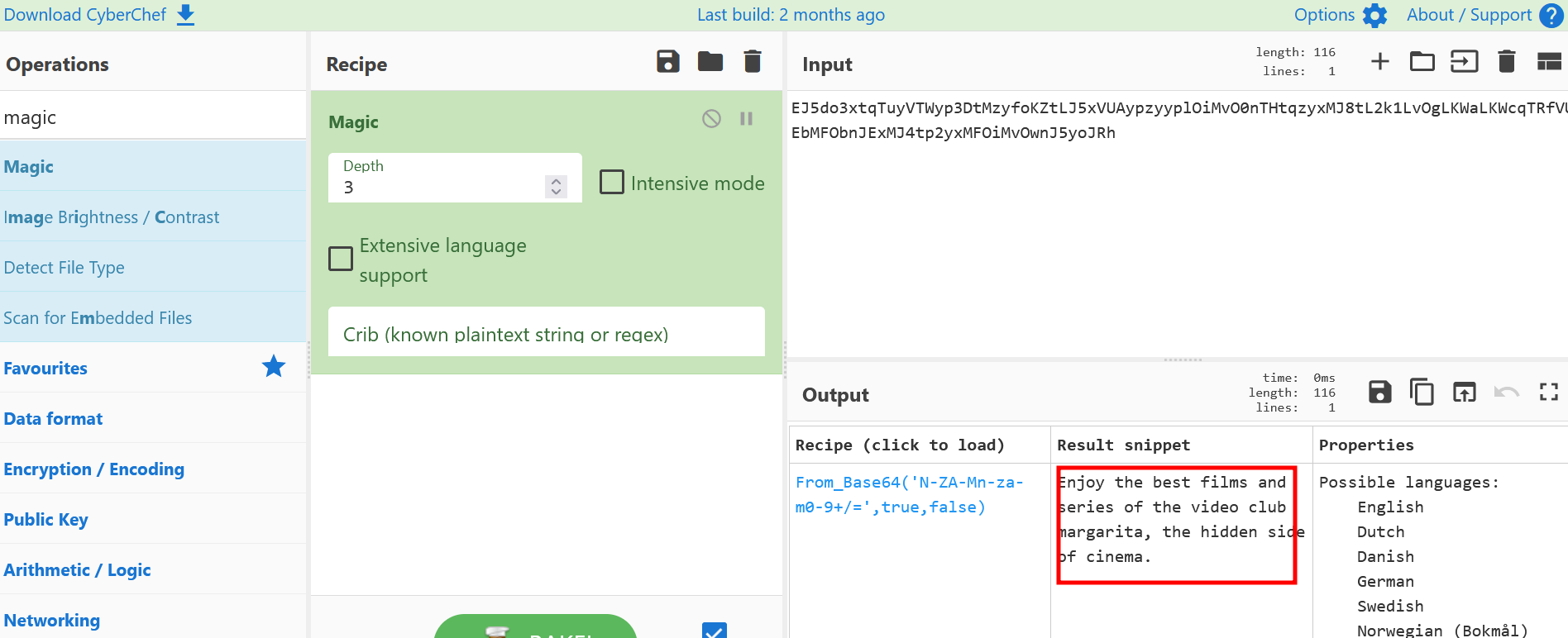Maximise the output pane
This screenshot has width=1568, height=638.
pos(1548,393)
